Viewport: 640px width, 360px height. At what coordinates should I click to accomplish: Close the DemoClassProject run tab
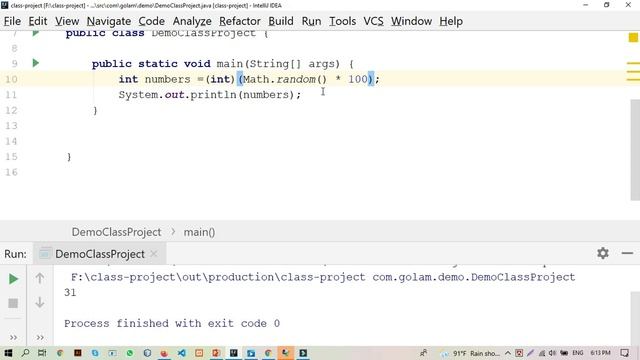pos(154,254)
